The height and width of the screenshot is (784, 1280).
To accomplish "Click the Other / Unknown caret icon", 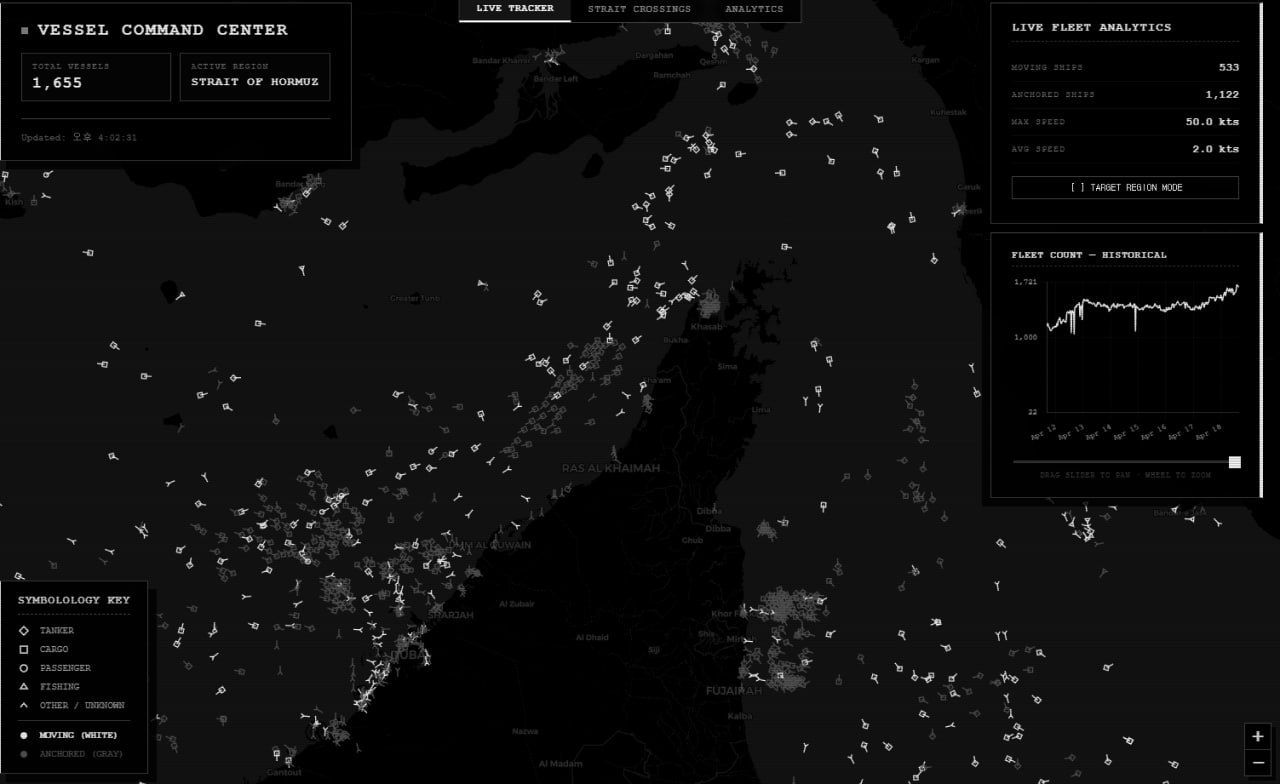I will coord(23,706).
